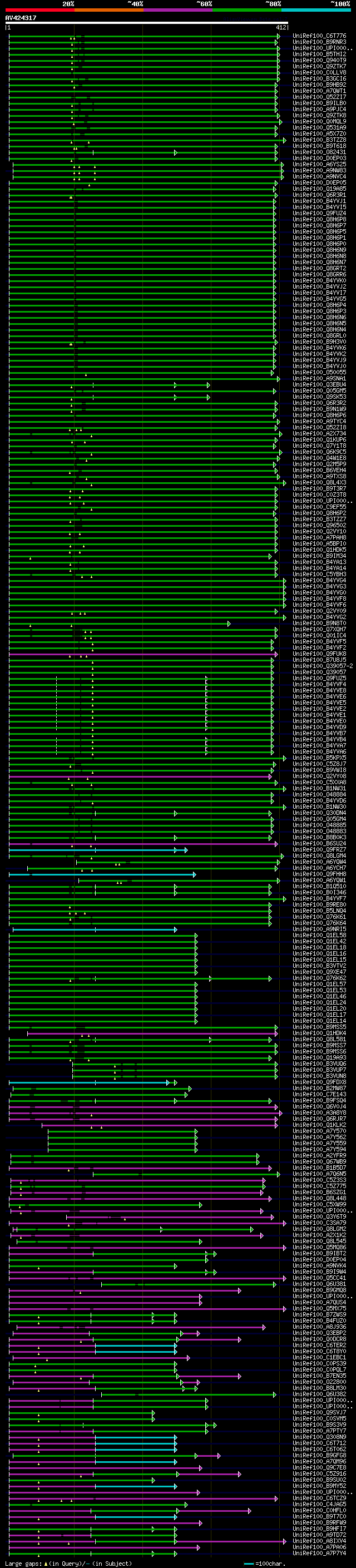Select hit label UniRef100_Q30DN4
The height and width of the screenshot is (1568, 356).
319,813
